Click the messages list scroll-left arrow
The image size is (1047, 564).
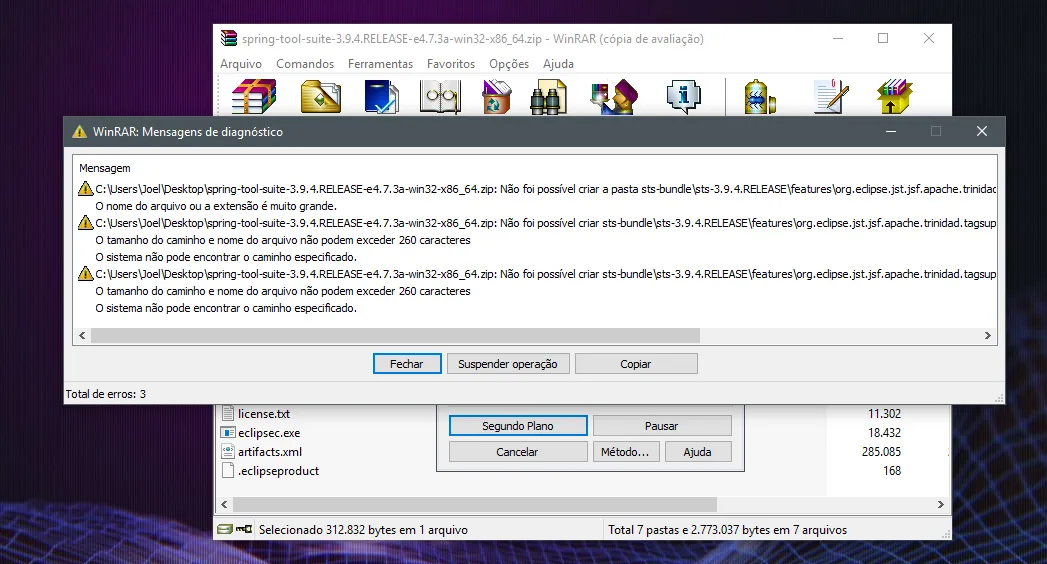pos(82,335)
